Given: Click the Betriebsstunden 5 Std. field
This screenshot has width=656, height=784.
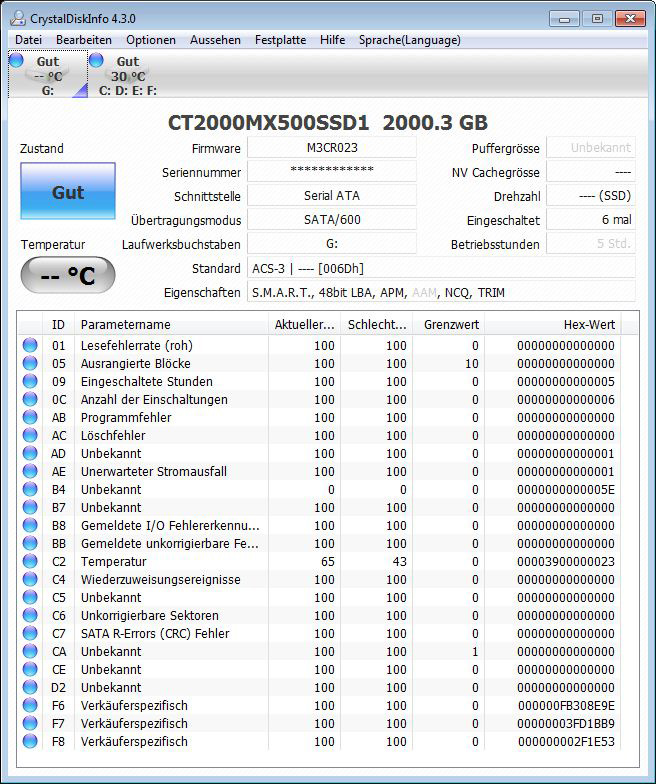Looking at the screenshot, I should pyautogui.click(x=591, y=244).
